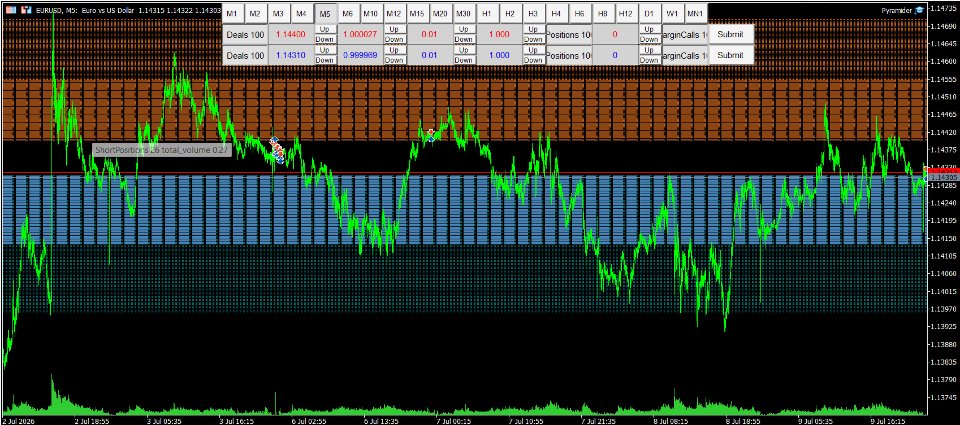The height and width of the screenshot is (425, 960).
Task: Set the chart to H1
Action: pyautogui.click(x=486, y=13)
